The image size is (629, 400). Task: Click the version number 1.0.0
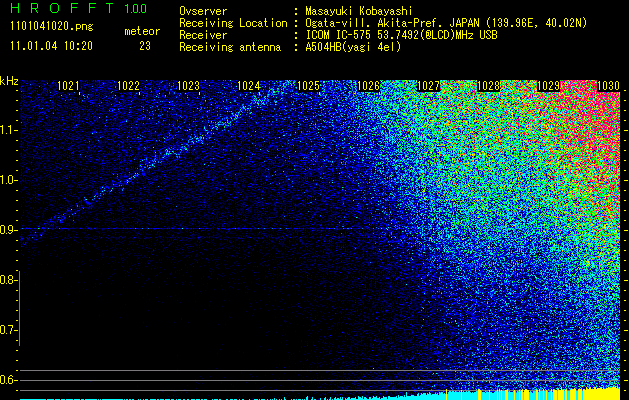point(136,8)
